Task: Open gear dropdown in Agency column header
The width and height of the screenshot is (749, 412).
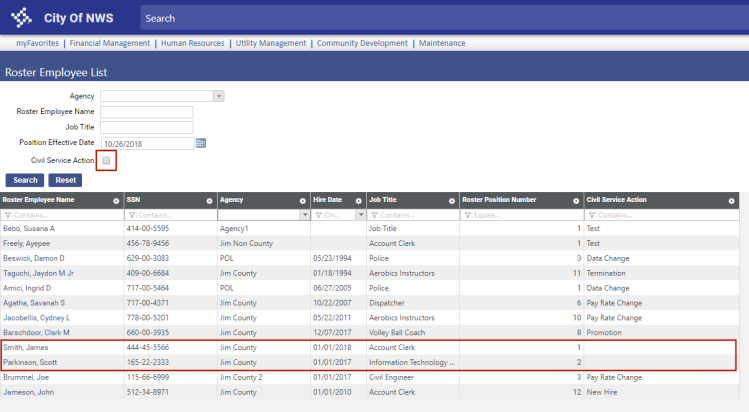Action: pos(302,201)
